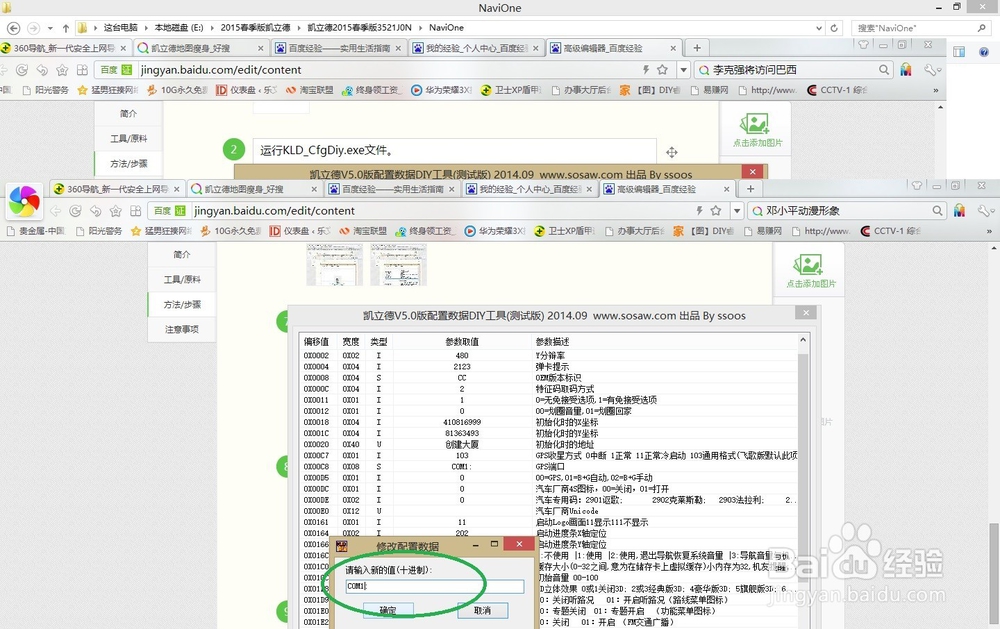
Task: Click lightning speed-mode icon in front browser
Action: (700, 211)
